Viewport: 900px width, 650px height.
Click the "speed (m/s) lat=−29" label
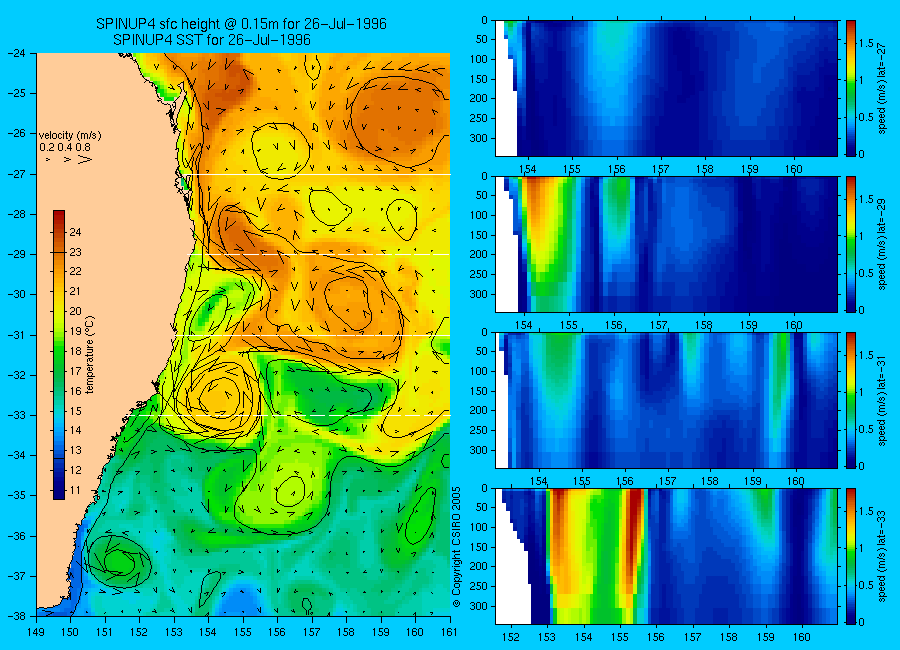click(x=883, y=244)
